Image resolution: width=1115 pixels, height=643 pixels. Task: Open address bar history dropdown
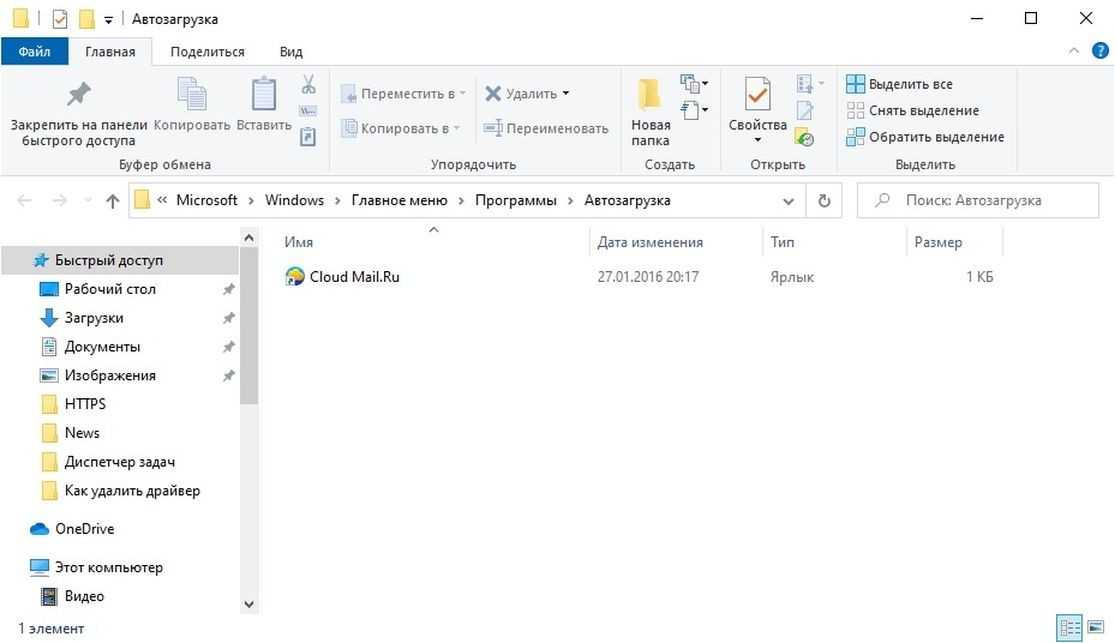tap(788, 200)
